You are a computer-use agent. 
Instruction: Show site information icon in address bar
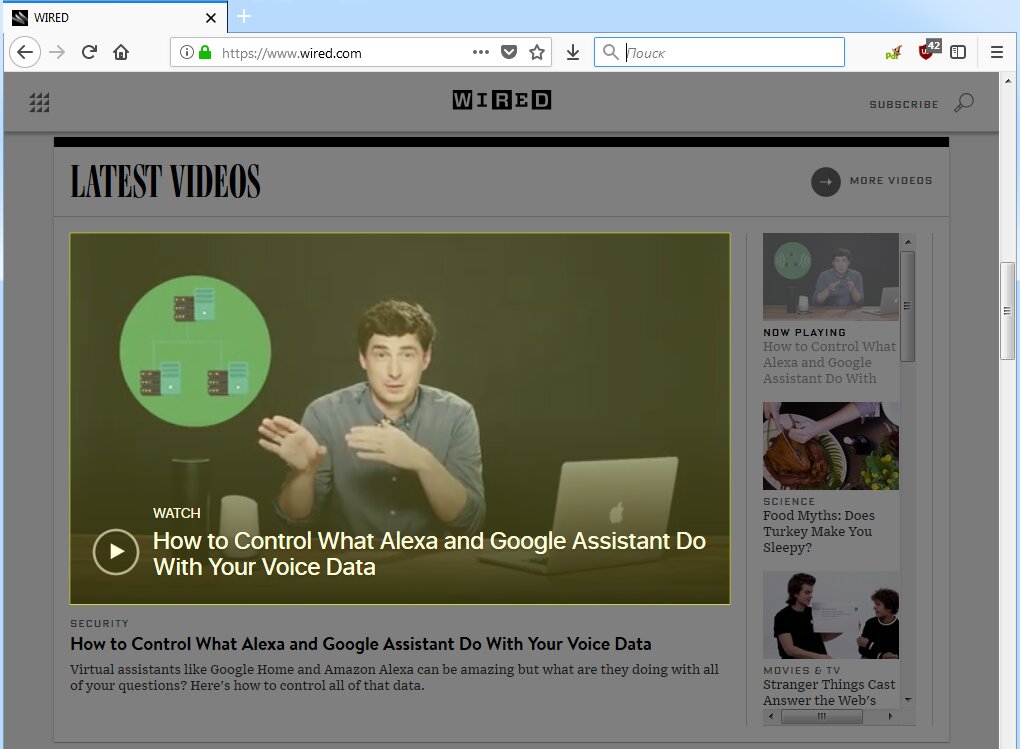187,52
